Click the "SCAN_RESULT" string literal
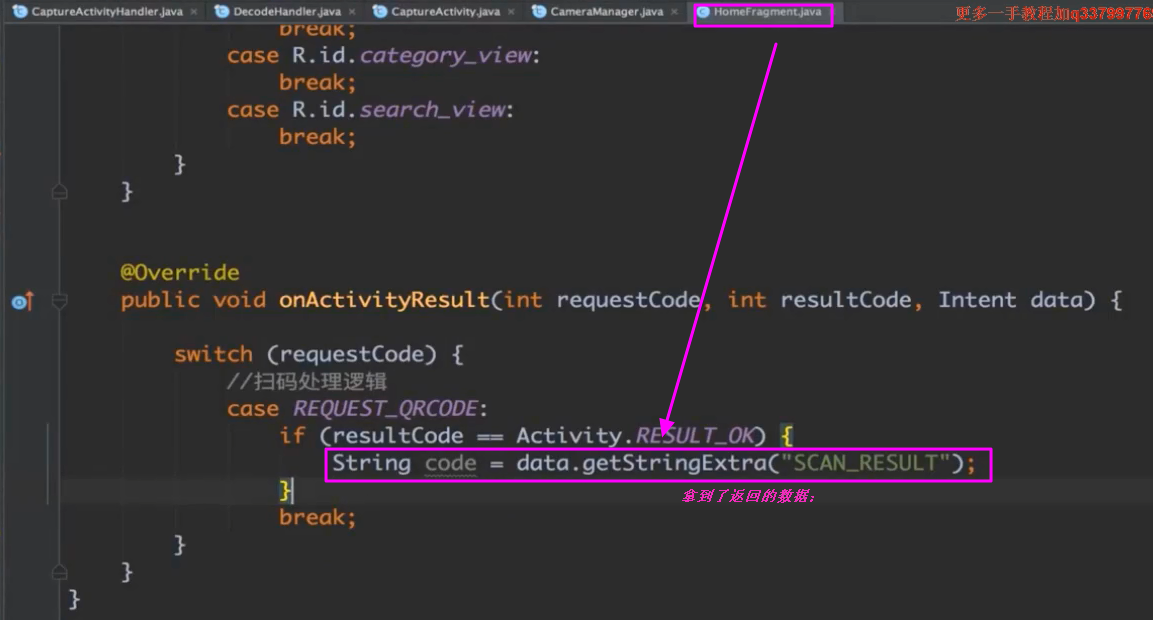 click(865, 463)
